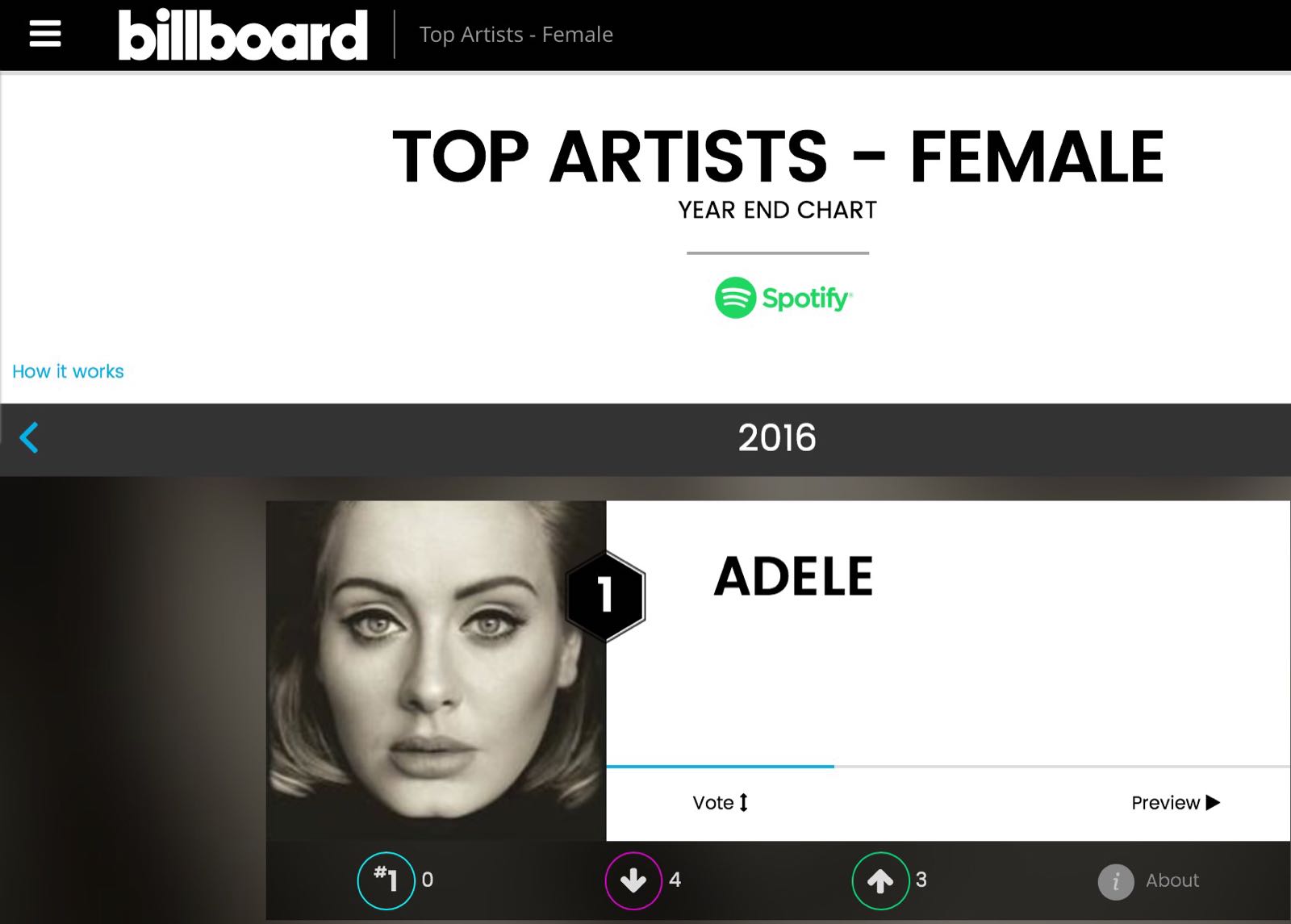Click the Spotify logo
The width and height of the screenshot is (1291, 924).
point(783,298)
